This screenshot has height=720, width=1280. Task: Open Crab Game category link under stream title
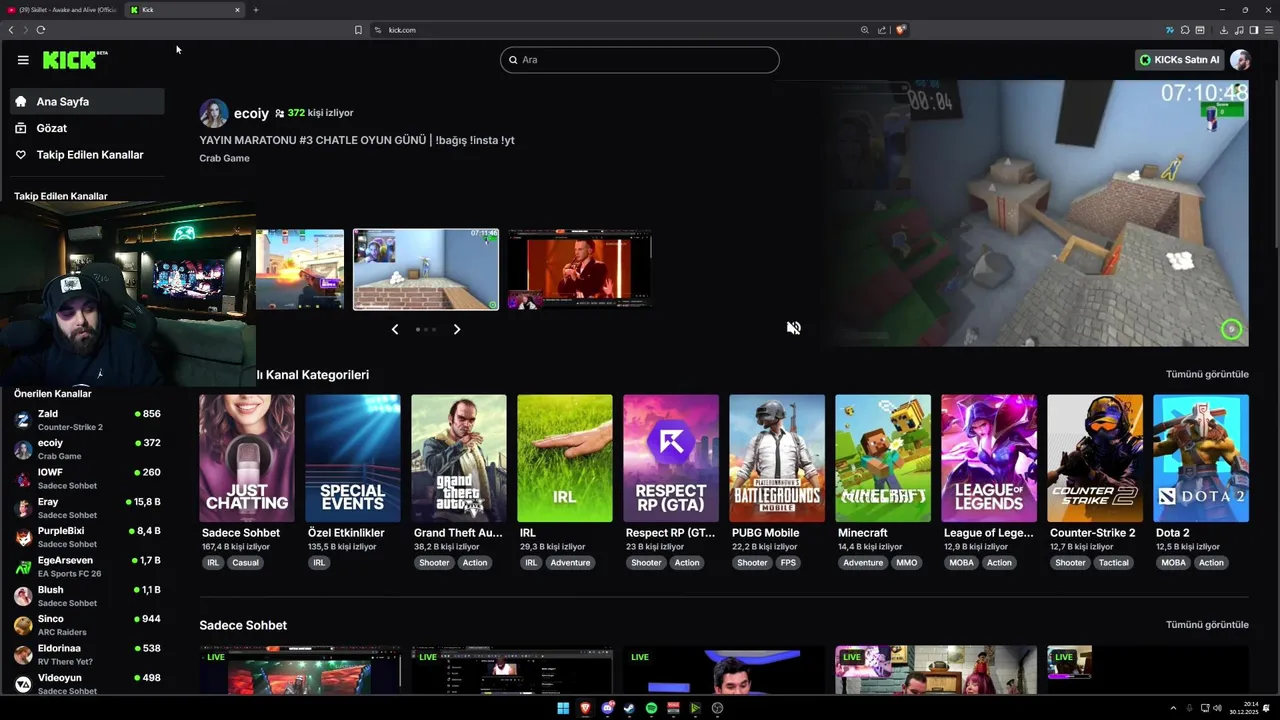tap(224, 158)
